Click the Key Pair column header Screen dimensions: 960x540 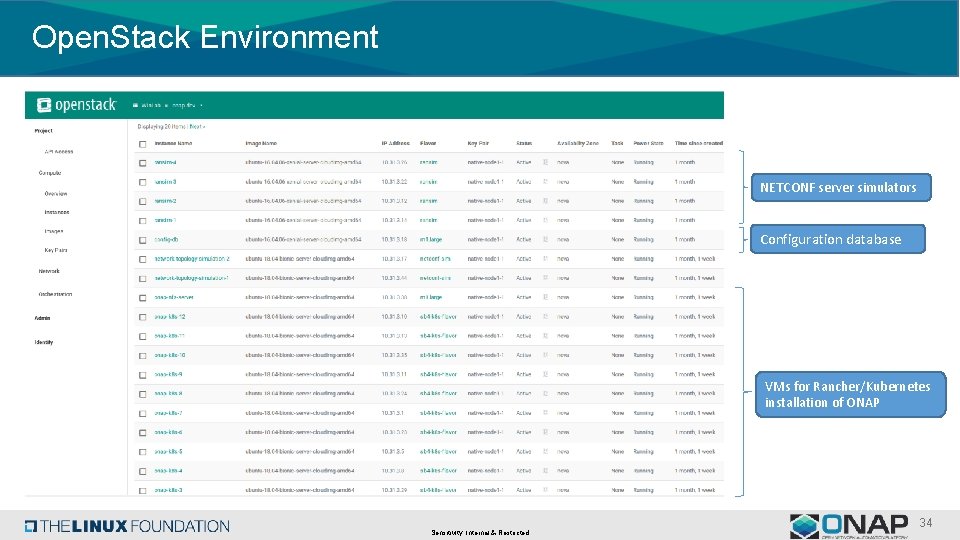click(478, 143)
